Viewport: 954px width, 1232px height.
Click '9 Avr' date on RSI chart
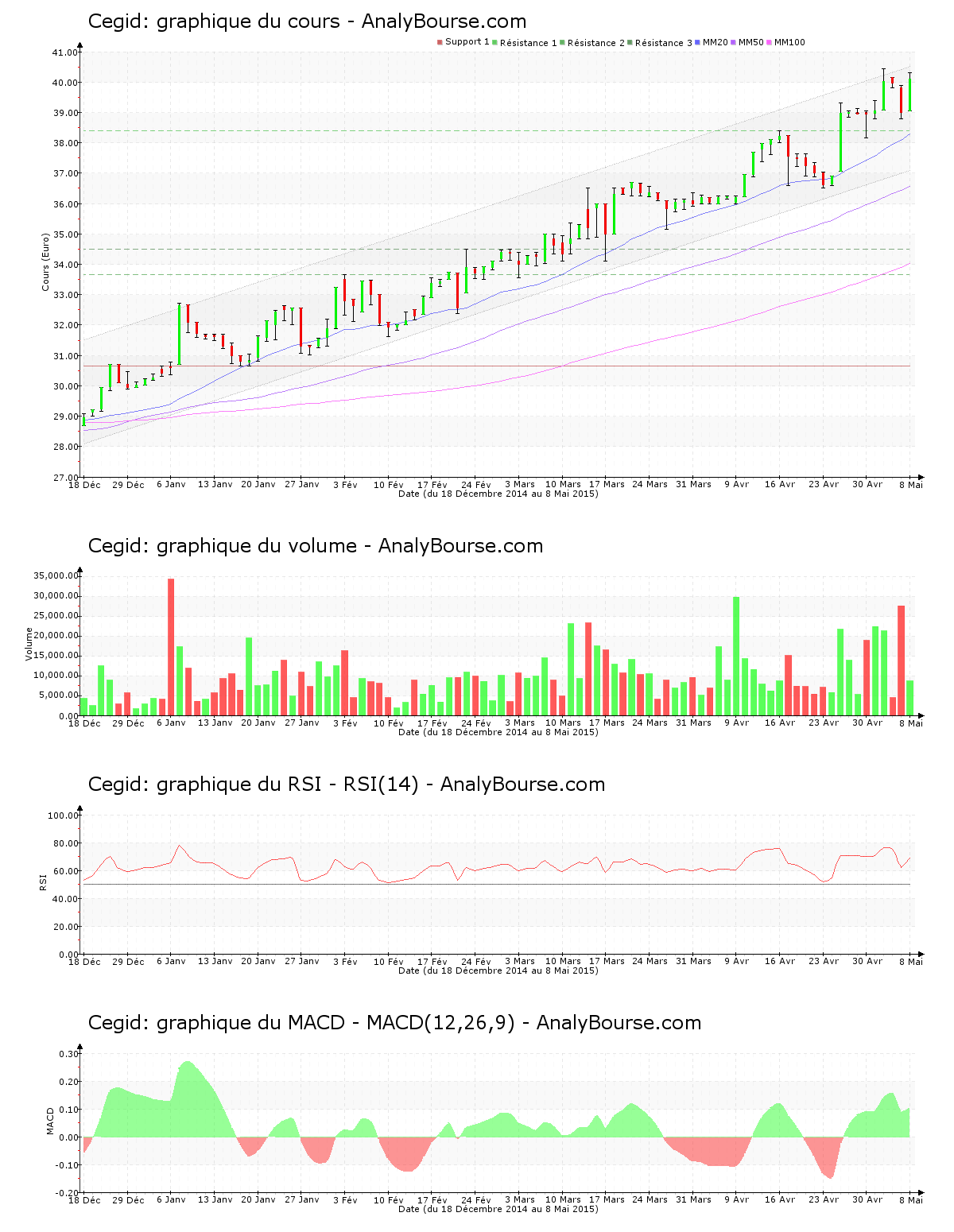[x=737, y=961]
